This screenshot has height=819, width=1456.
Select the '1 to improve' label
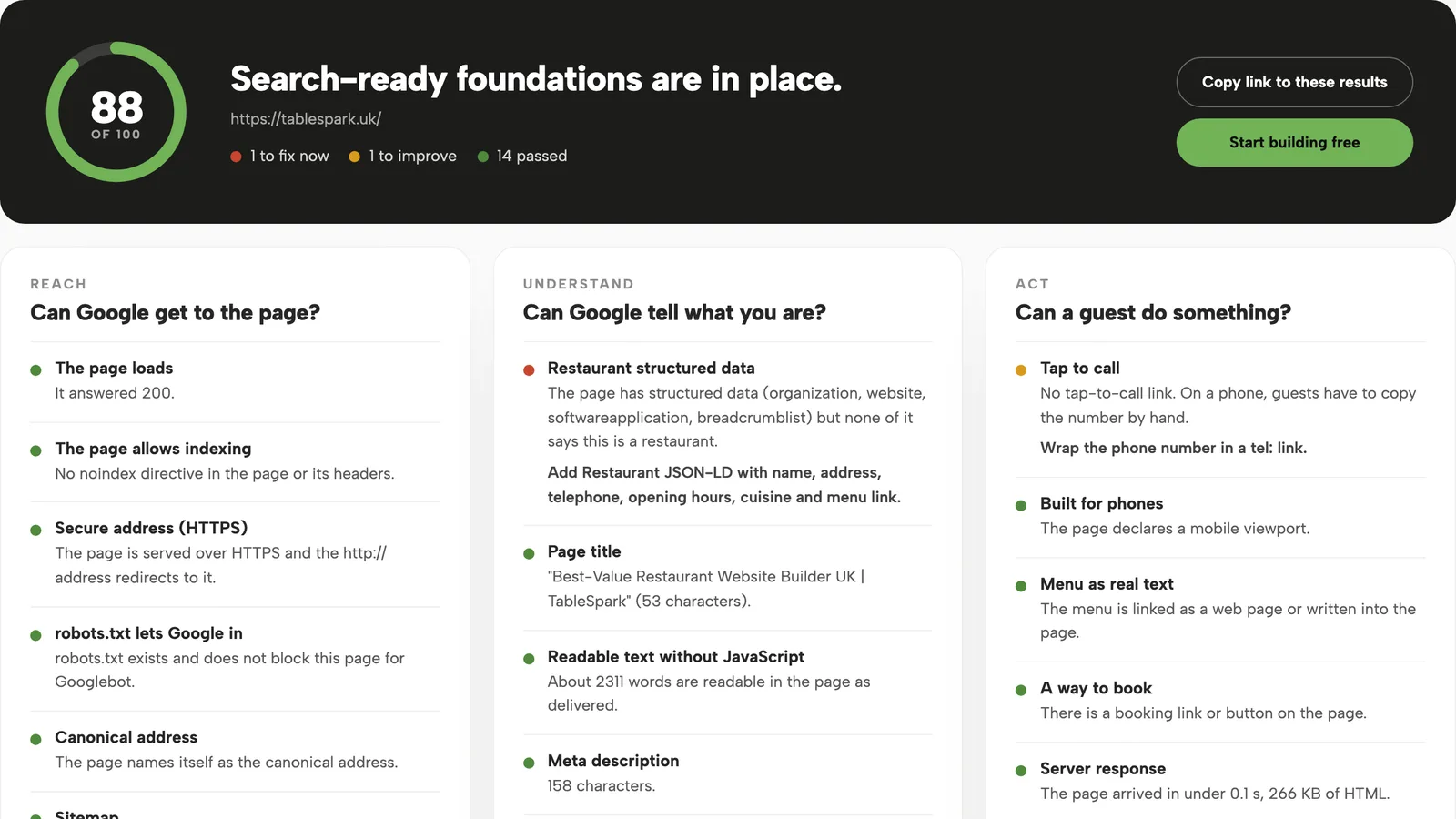[x=413, y=157]
